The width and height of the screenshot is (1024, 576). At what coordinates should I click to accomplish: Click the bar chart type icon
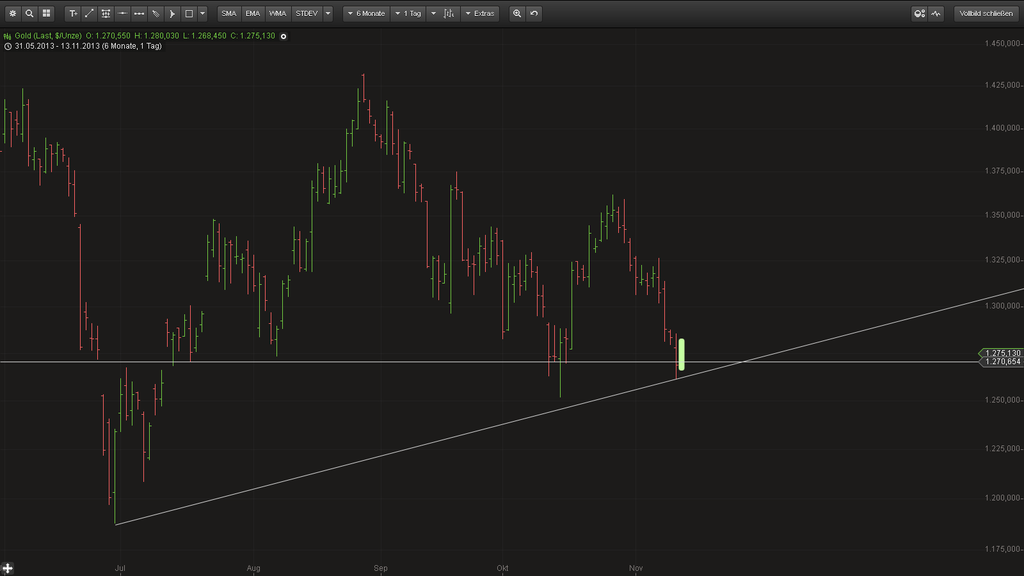click(x=449, y=13)
